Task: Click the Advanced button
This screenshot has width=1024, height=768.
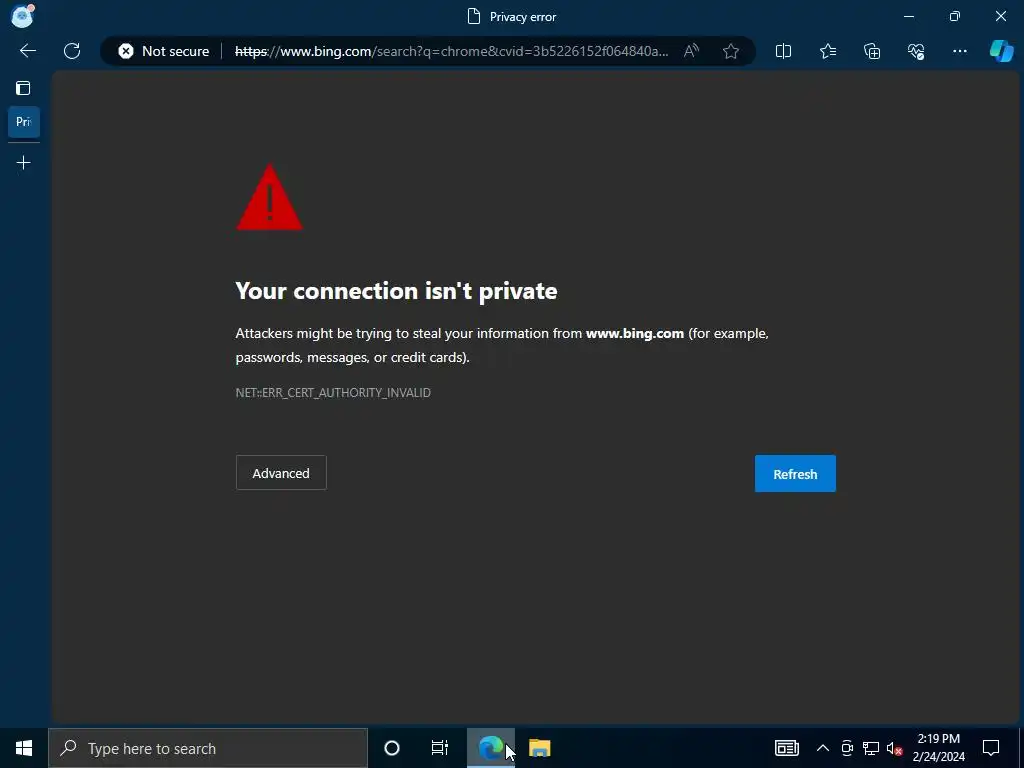Action: coord(281,473)
